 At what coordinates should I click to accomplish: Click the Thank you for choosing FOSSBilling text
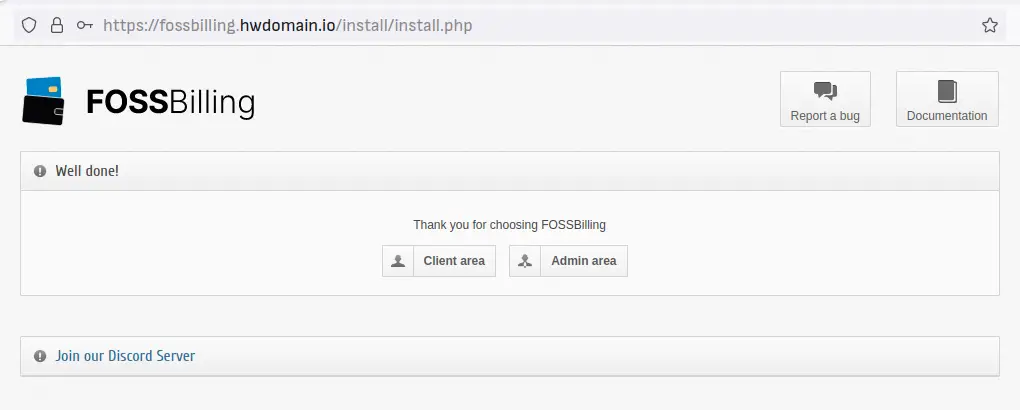tap(509, 225)
